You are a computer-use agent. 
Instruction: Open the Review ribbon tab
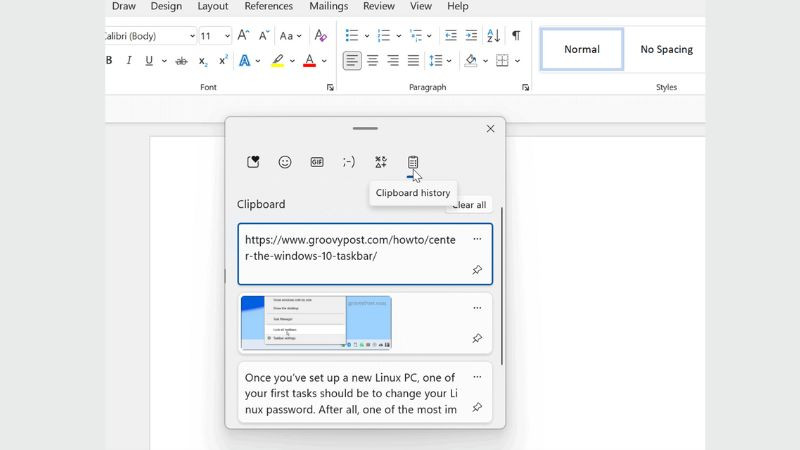click(x=379, y=6)
